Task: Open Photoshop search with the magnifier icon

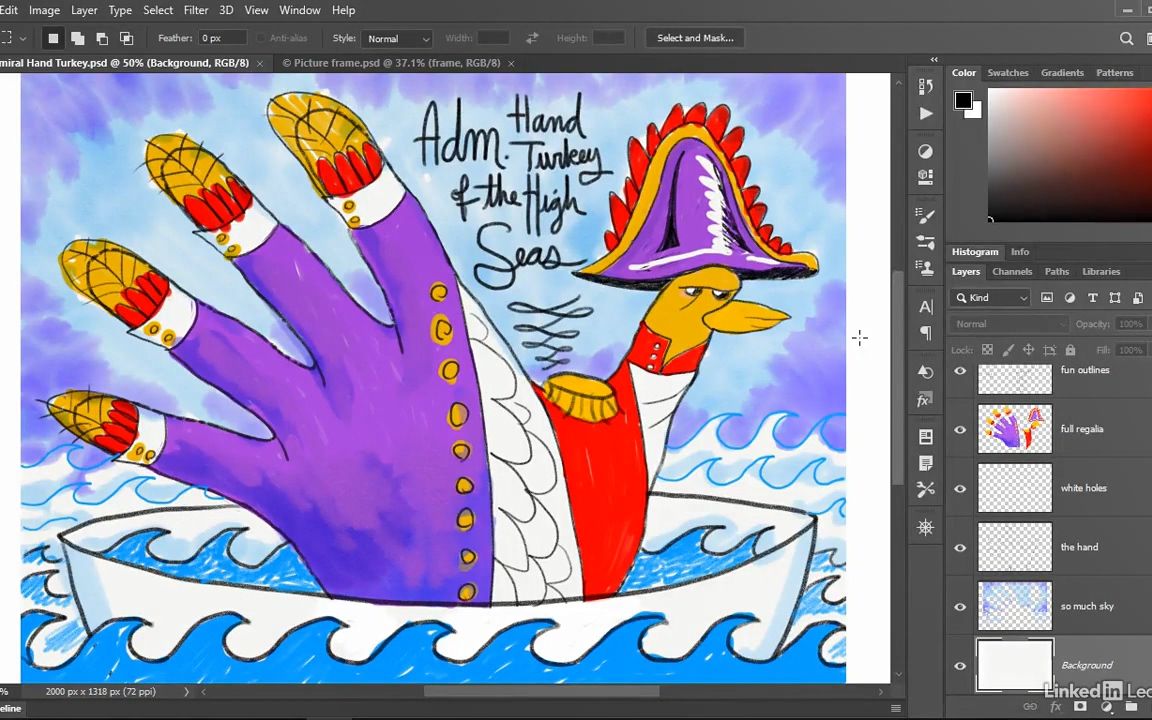Action: click(1127, 38)
